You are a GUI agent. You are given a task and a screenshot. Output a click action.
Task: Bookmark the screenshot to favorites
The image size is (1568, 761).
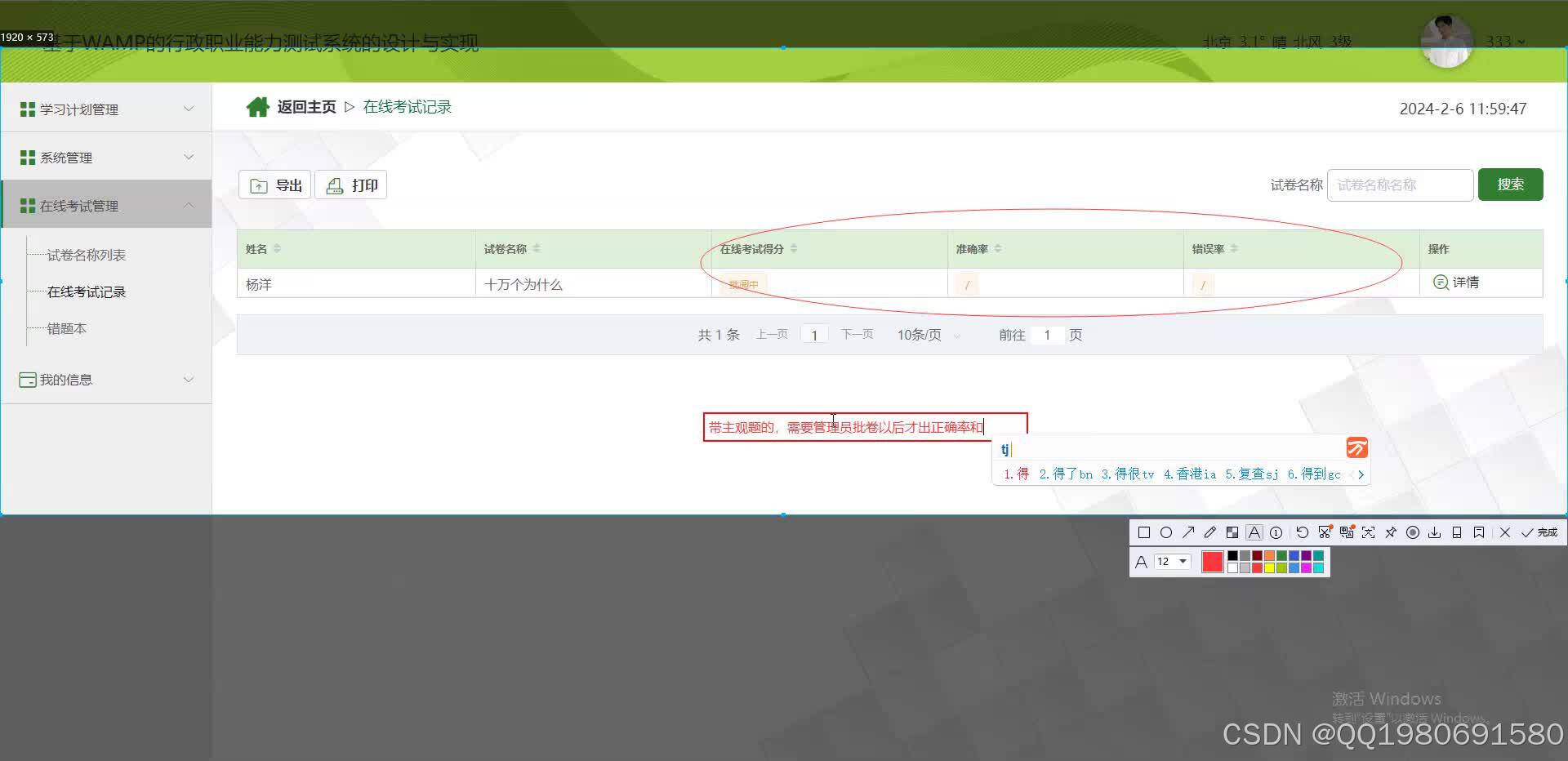(x=1479, y=532)
